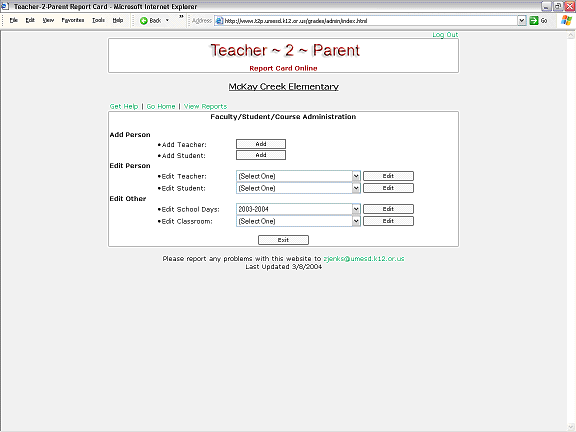Click Edit button next to Edit Student
Screen dimensions: 576x432
click(x=388, y=188)
